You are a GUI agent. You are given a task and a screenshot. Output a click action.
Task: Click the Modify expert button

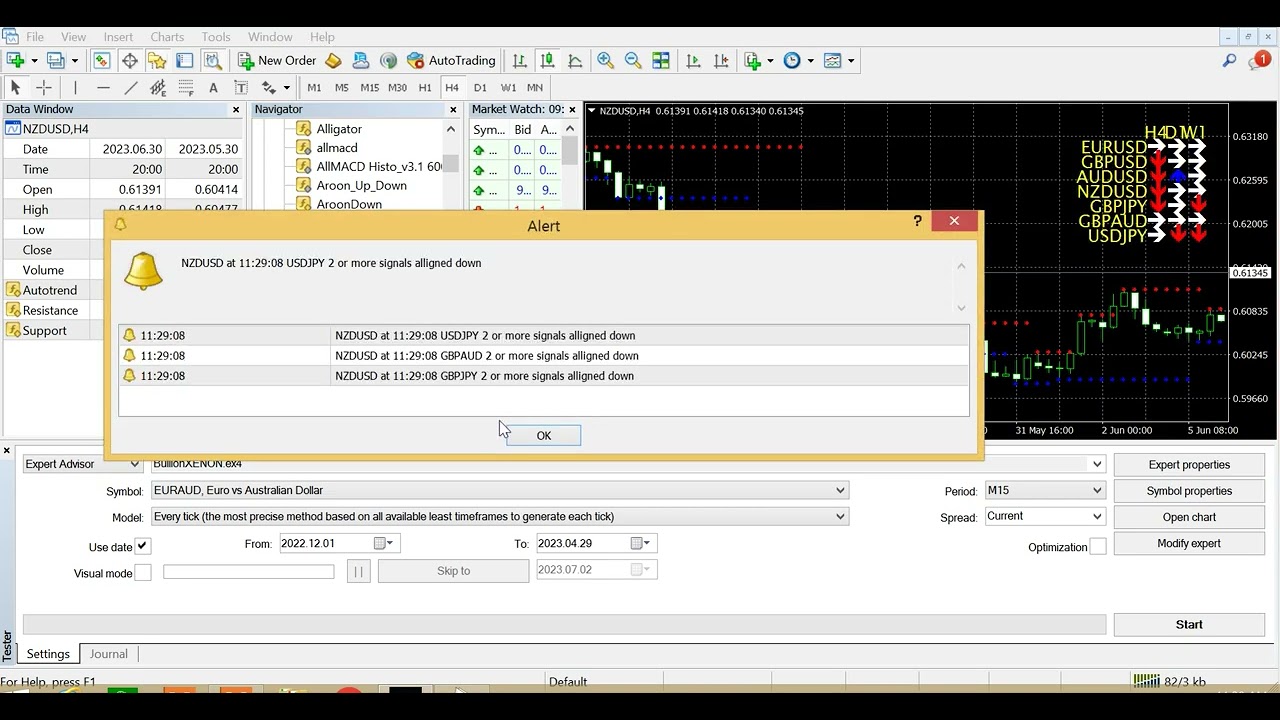tap(1189, 543)
